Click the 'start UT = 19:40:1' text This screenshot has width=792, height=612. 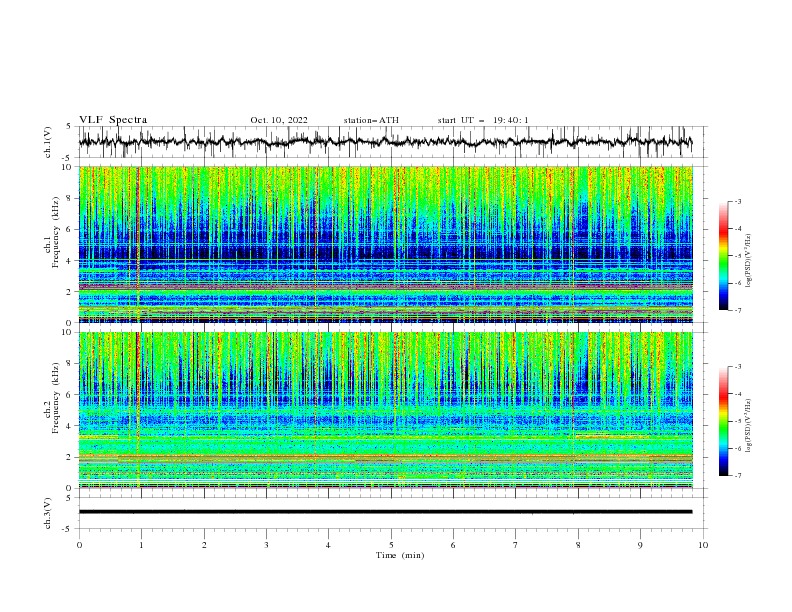483,120
